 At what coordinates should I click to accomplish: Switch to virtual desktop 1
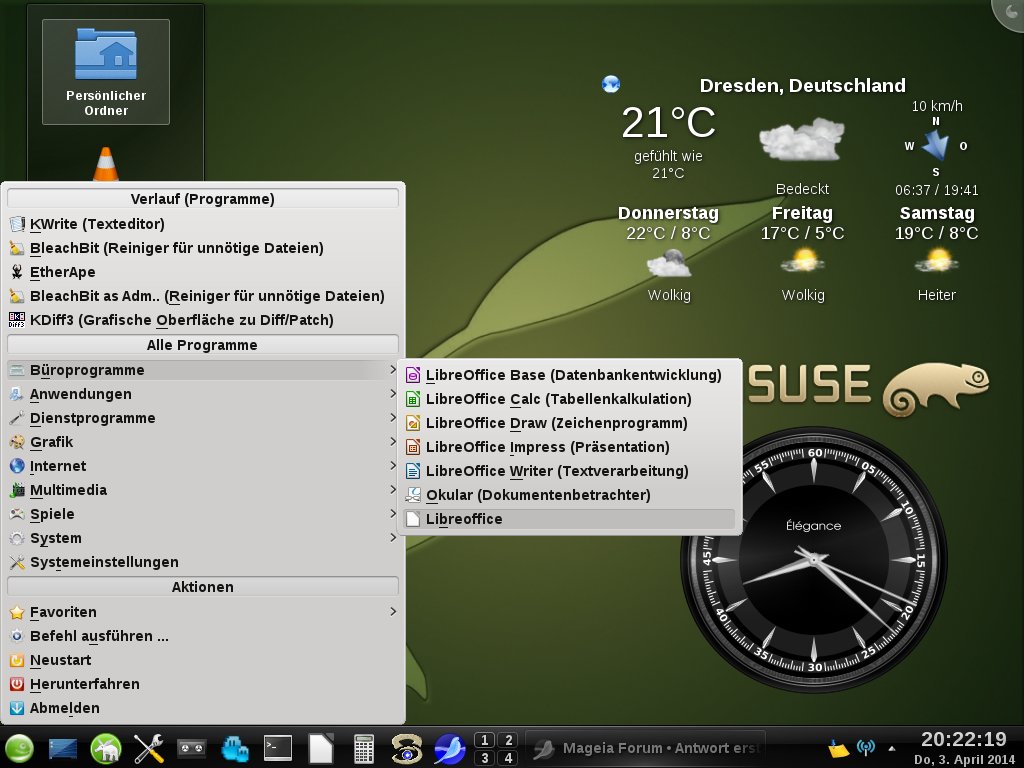click(485, 740)
